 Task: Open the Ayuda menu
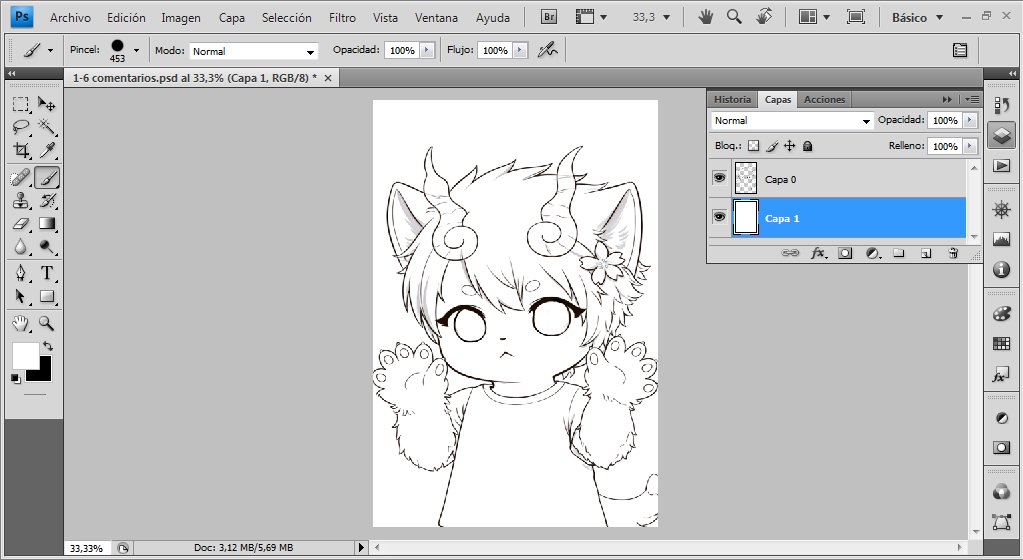coord(493,18)
